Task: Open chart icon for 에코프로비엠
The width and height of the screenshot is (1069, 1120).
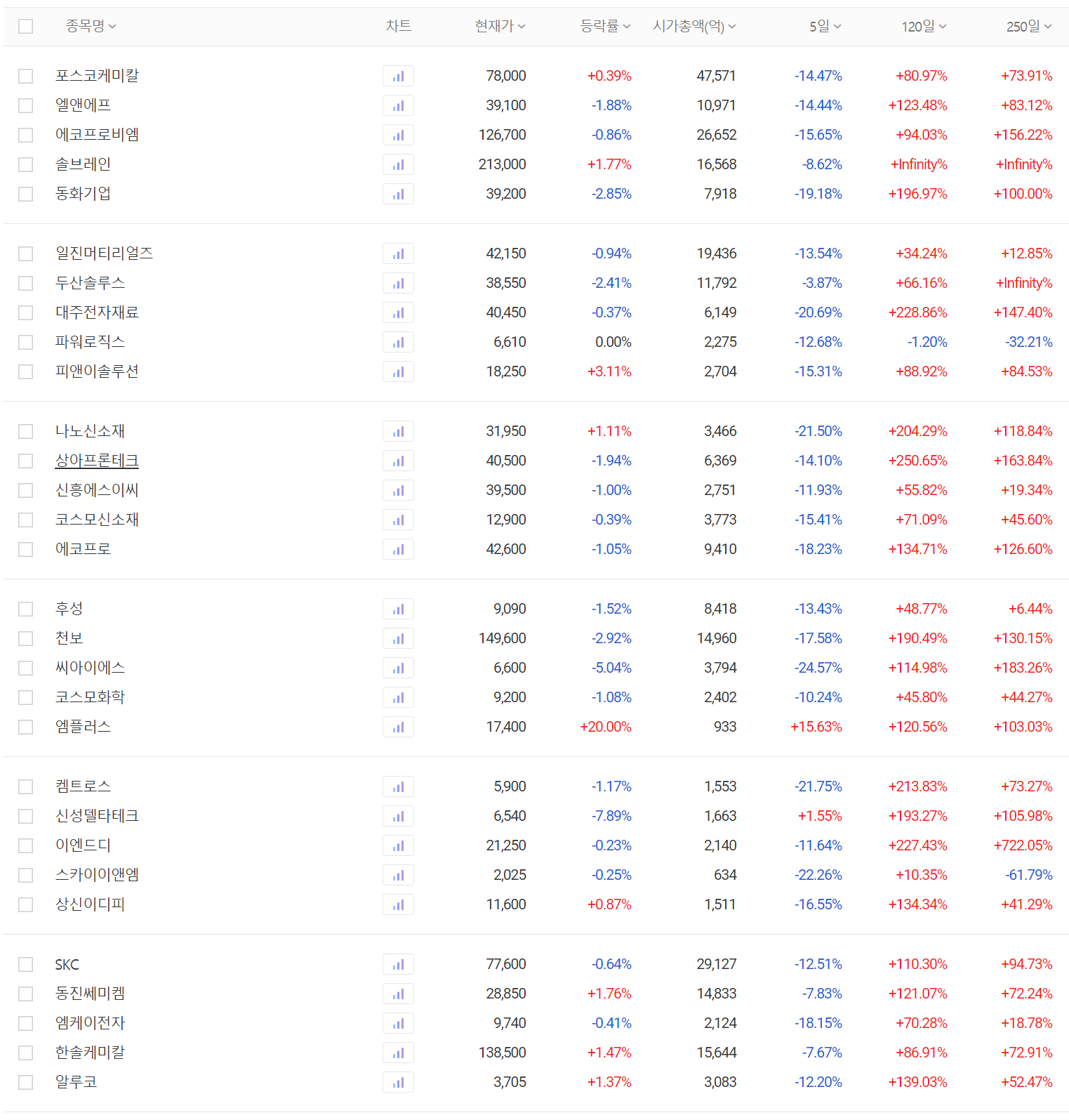Action: point(398,135)
